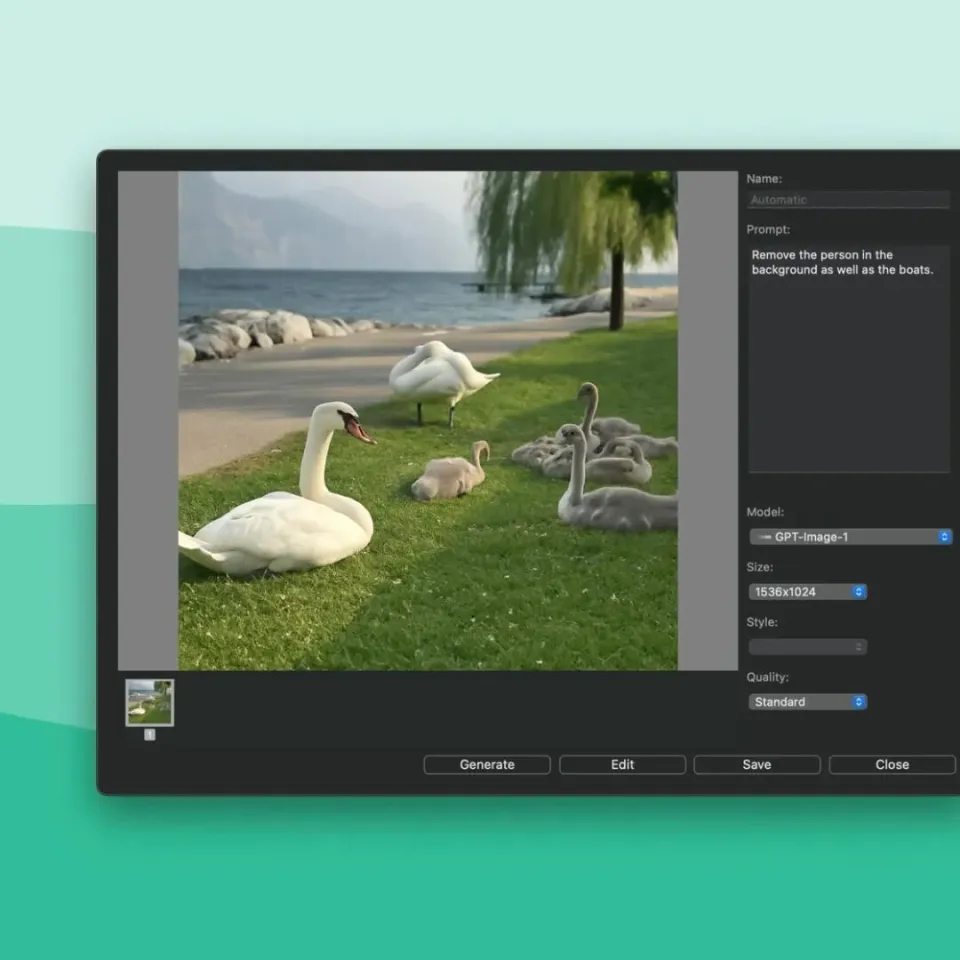This screenshot has height=960, width=960.
Task: Click the small model icon beside GPT-Image-1
Action: click(764, 537)
